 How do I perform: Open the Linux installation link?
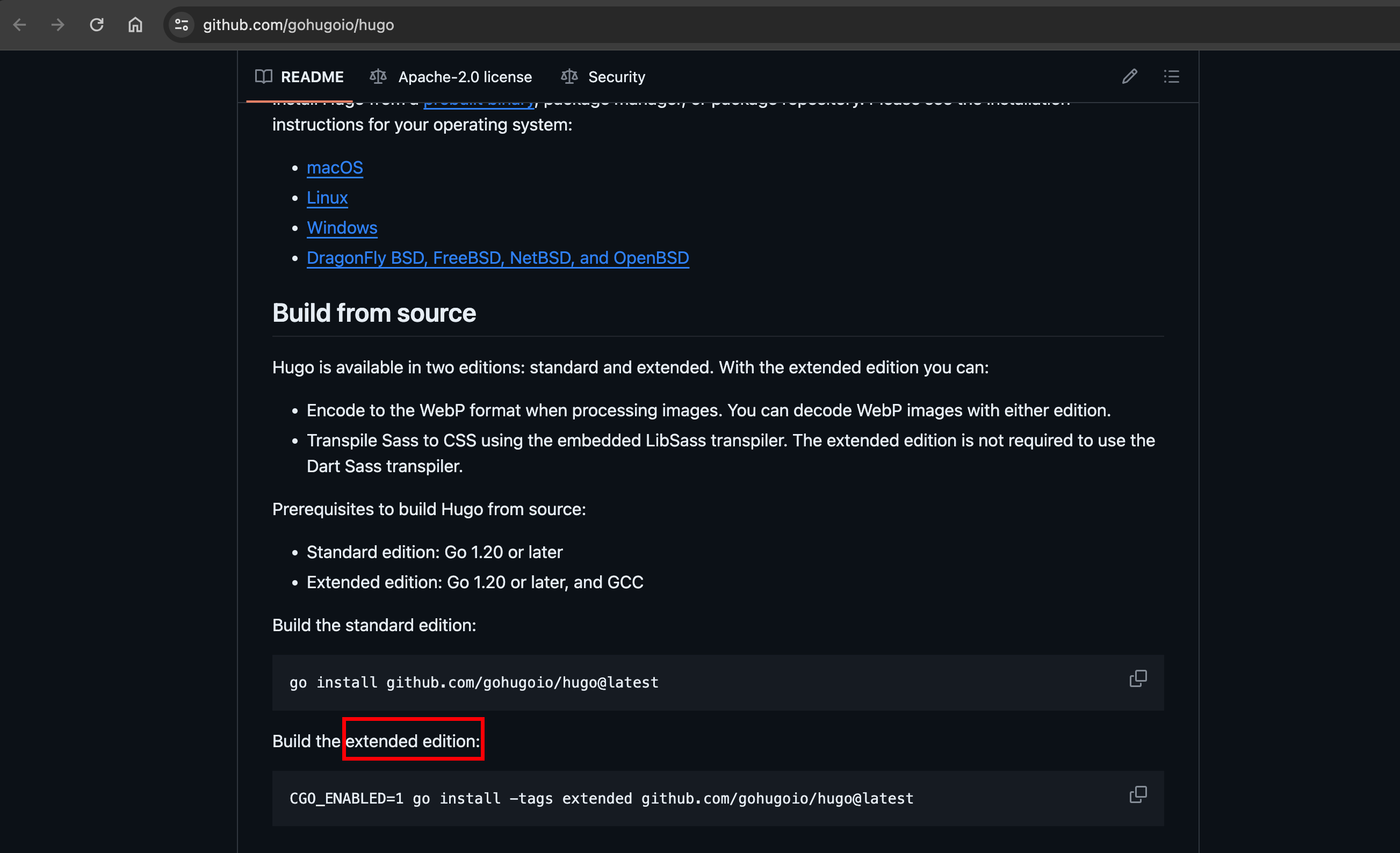327,198
